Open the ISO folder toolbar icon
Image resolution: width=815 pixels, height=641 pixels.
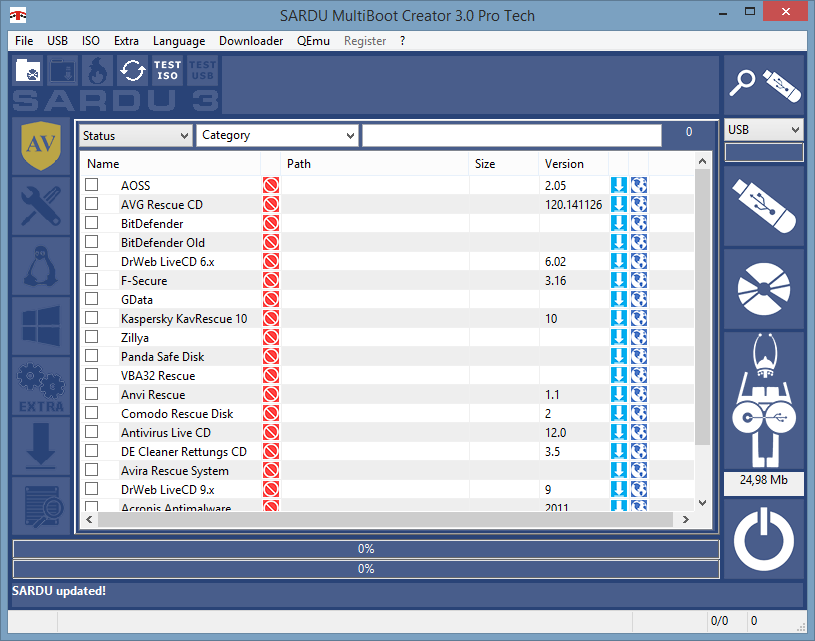tap(28, 70)
